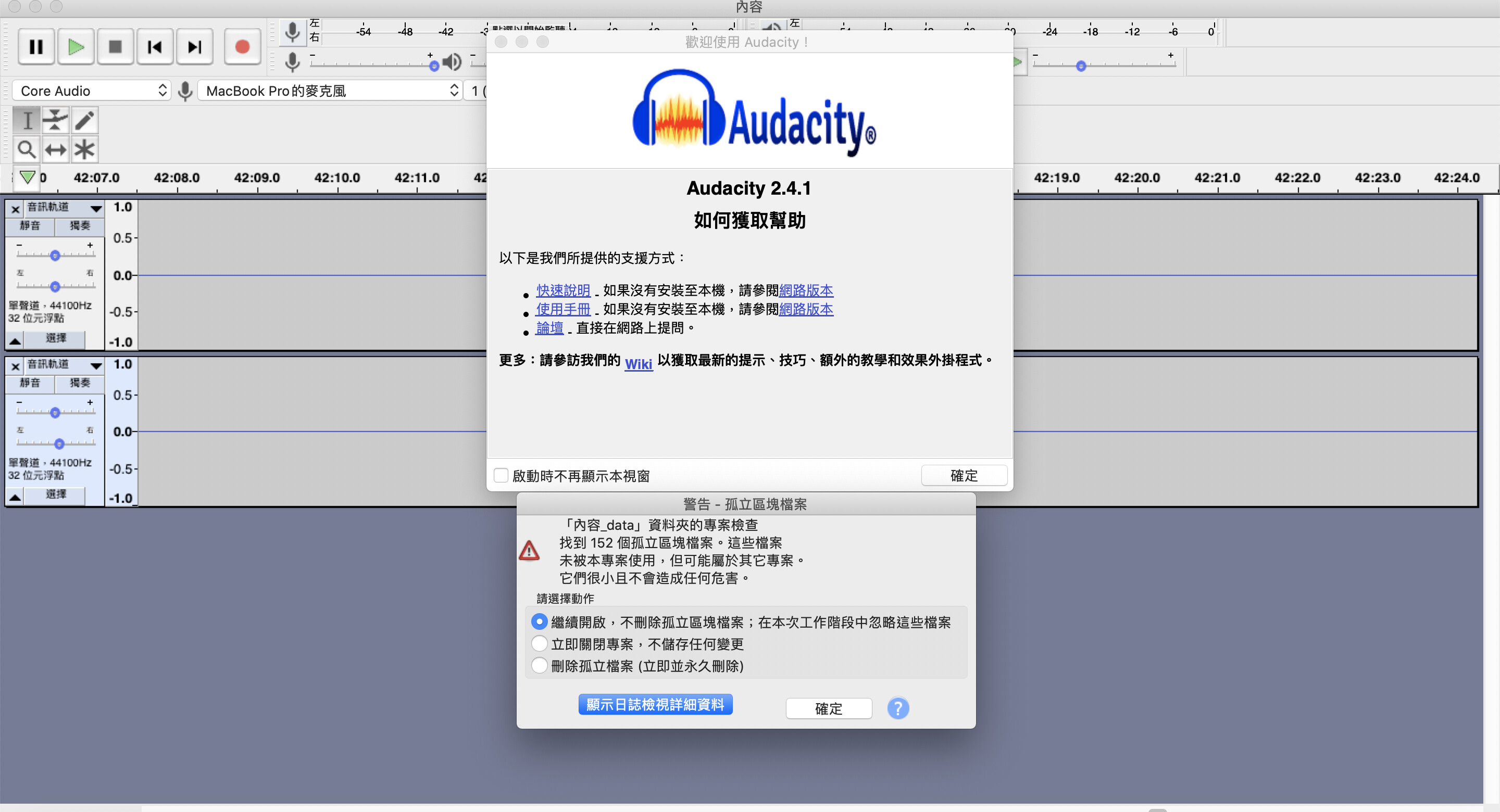Open the 論壇 forum link
The image size is (1500, 812).
pos(549,328)
